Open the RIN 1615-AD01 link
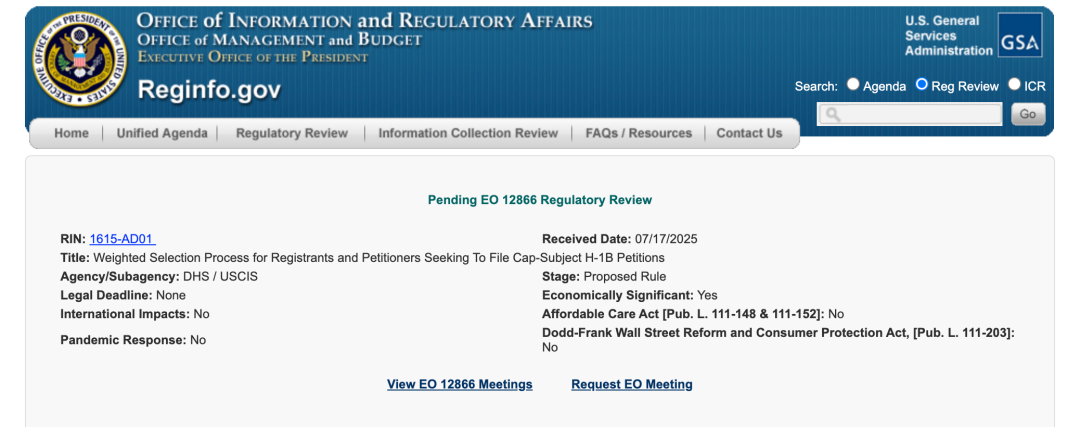This screenshot has width=1080, height=427. [123, 239]
